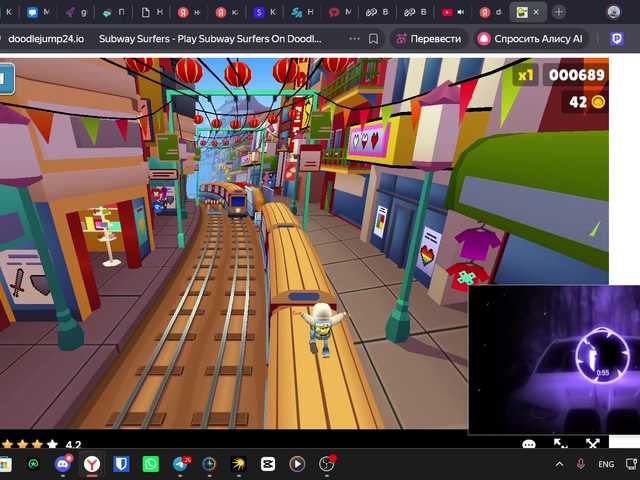Viewport: 640px width, 480px height.
Task: Click the x1 score multiplier badge
Action: point(525,75)
